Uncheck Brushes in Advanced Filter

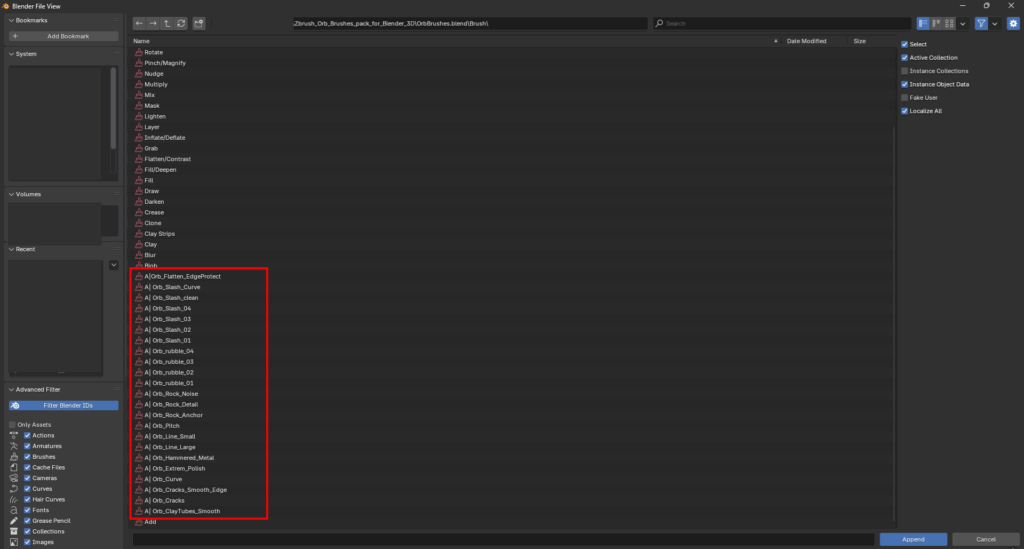27,457
